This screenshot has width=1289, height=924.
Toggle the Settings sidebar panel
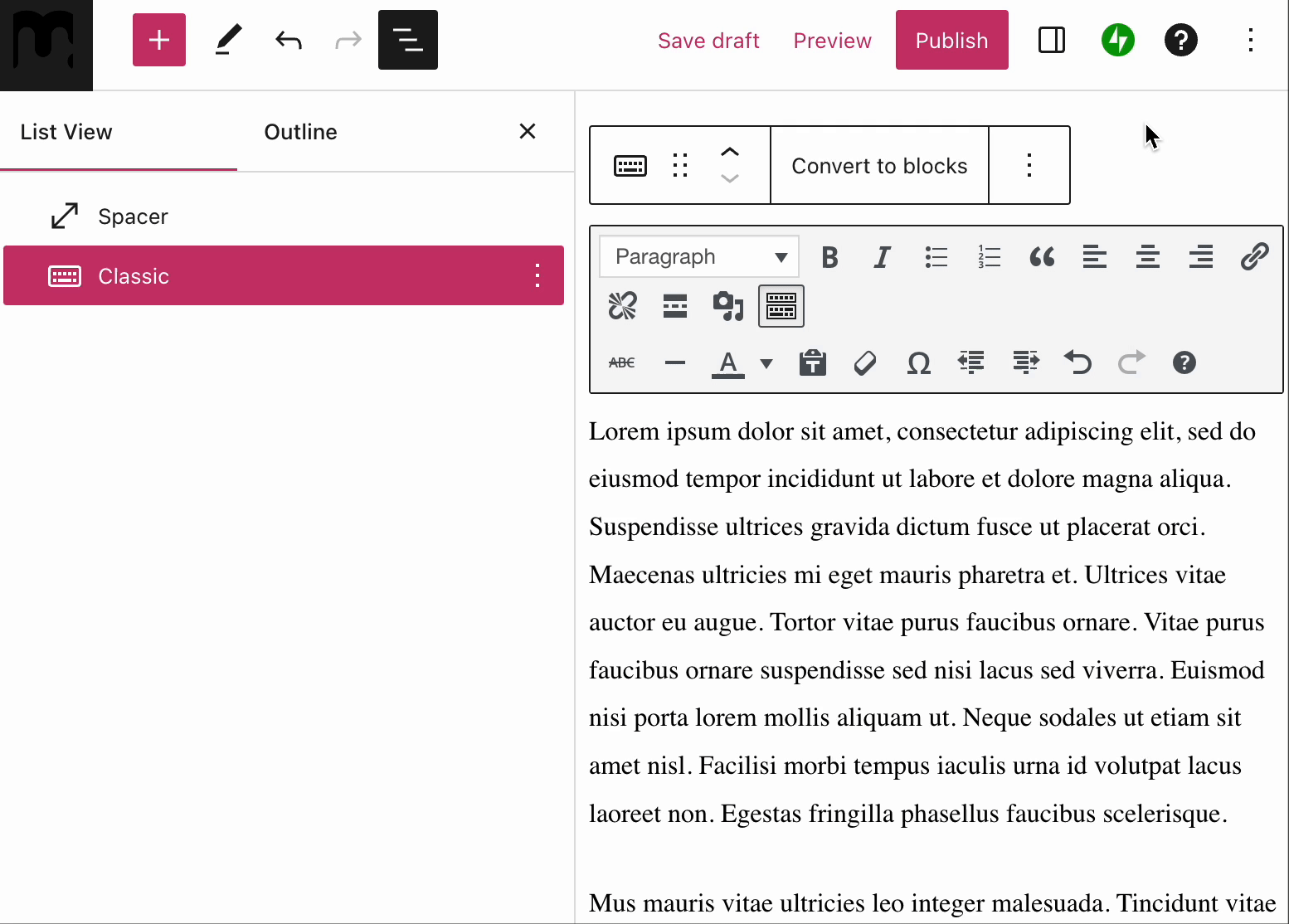coord(1052,40)
